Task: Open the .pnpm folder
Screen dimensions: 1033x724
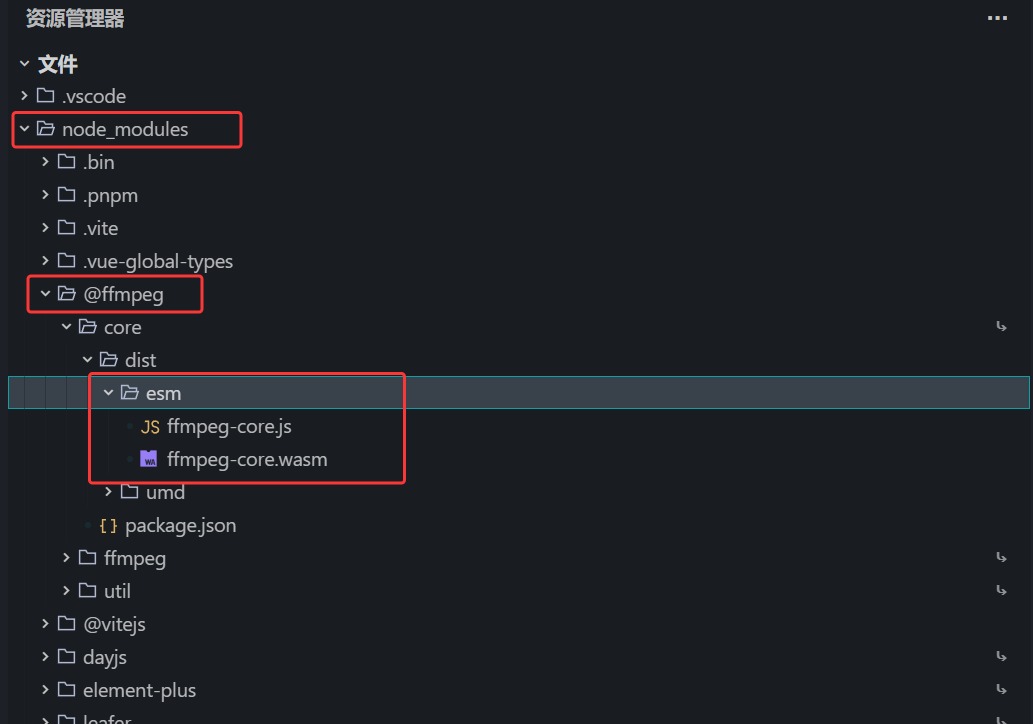Action: pyautogui.click(x=110, y=194)
